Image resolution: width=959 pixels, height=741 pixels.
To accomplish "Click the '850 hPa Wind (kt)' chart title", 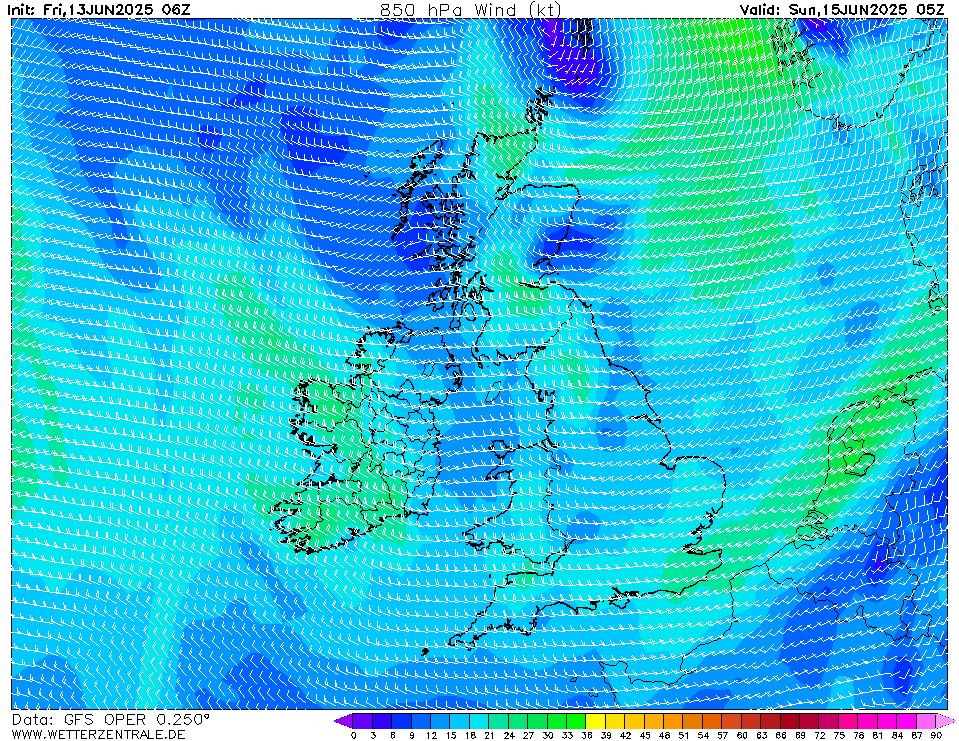I will coord(470,9).
